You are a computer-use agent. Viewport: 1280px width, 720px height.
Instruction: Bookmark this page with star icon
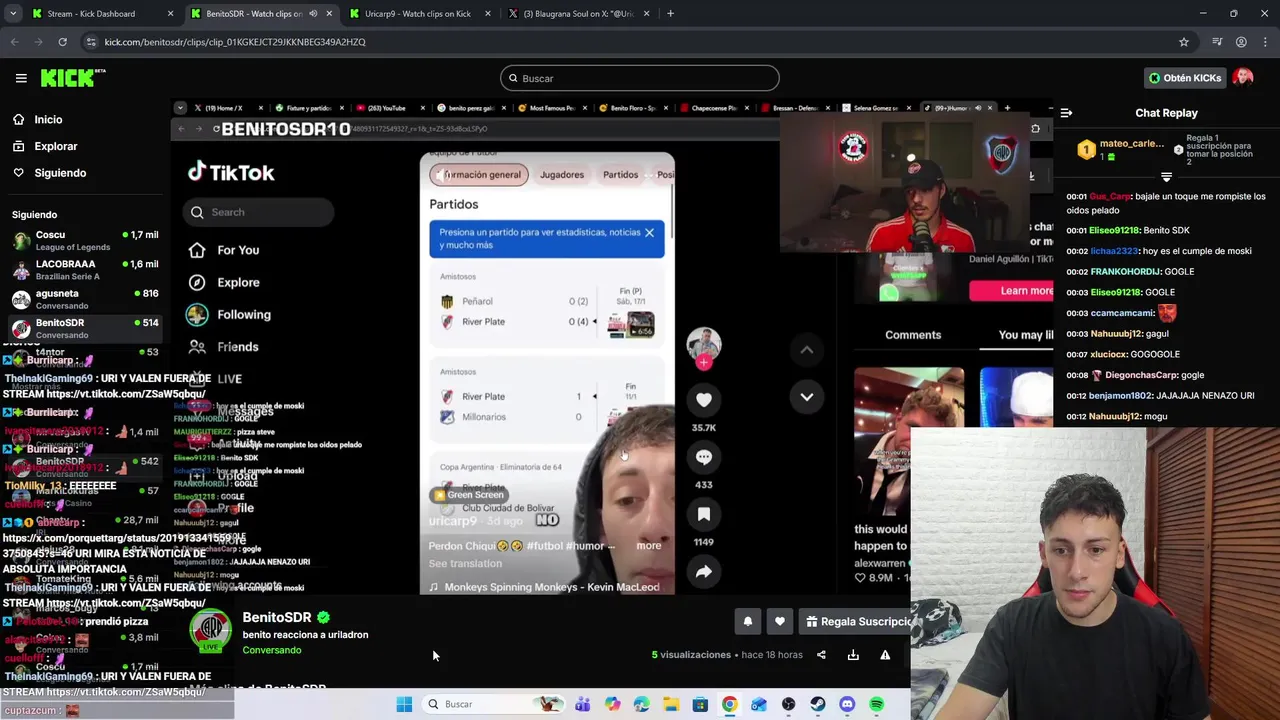[1184, 42]
